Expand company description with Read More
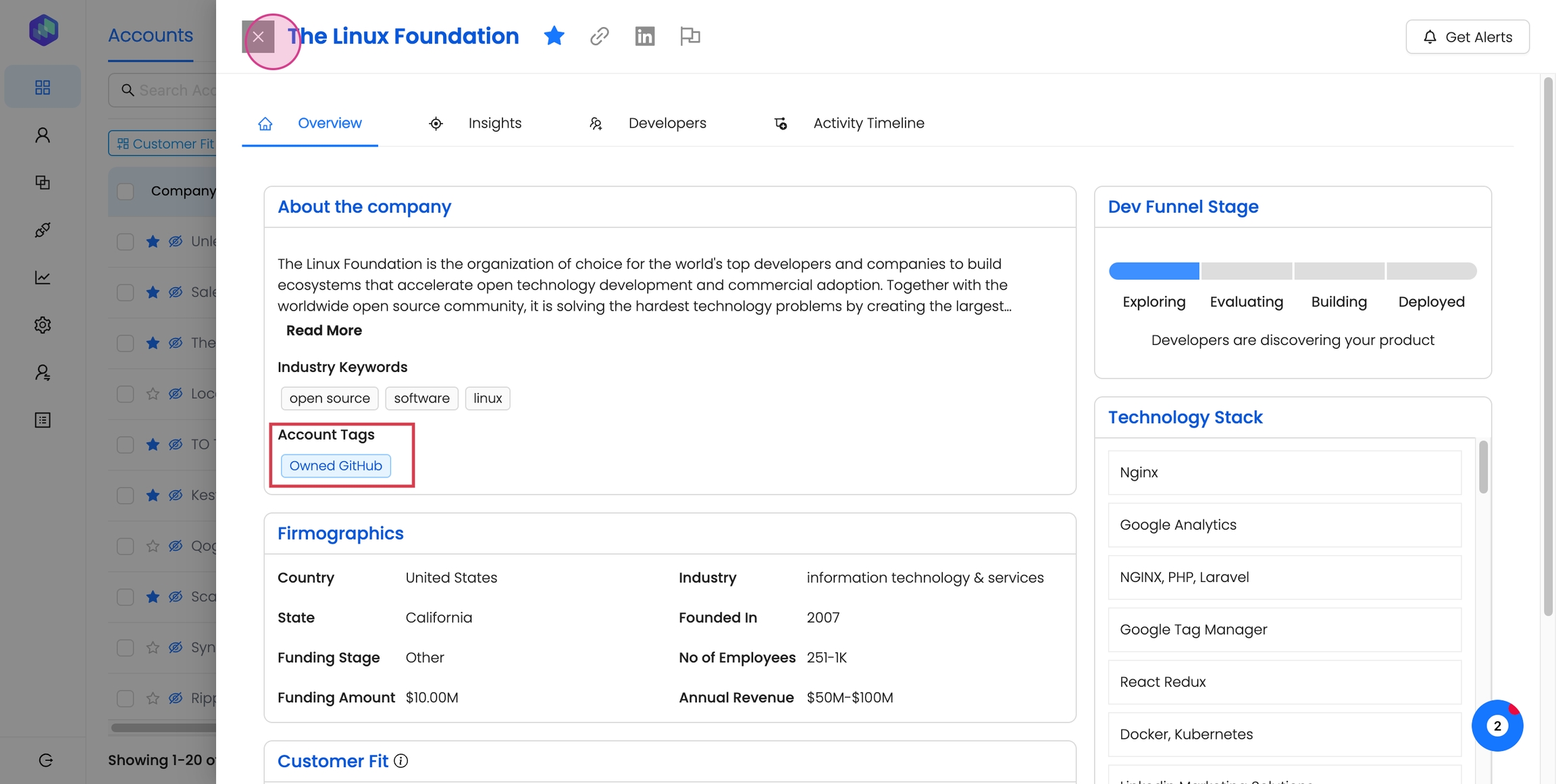This screenshot has width=1556, height=784. (323, 330)
